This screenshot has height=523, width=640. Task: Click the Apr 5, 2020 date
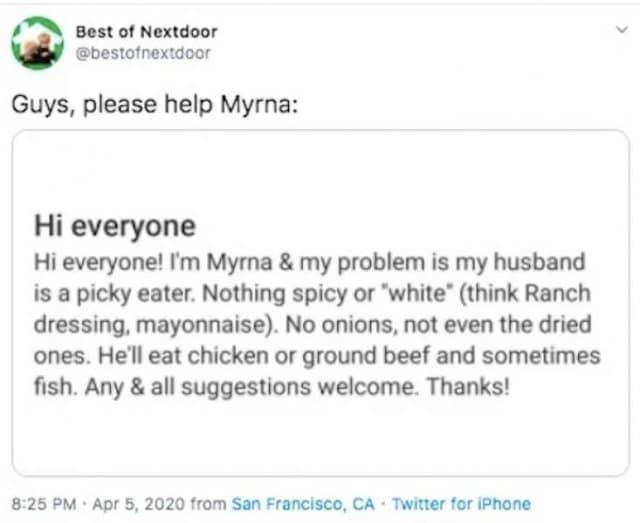click(x=130, y=504)
